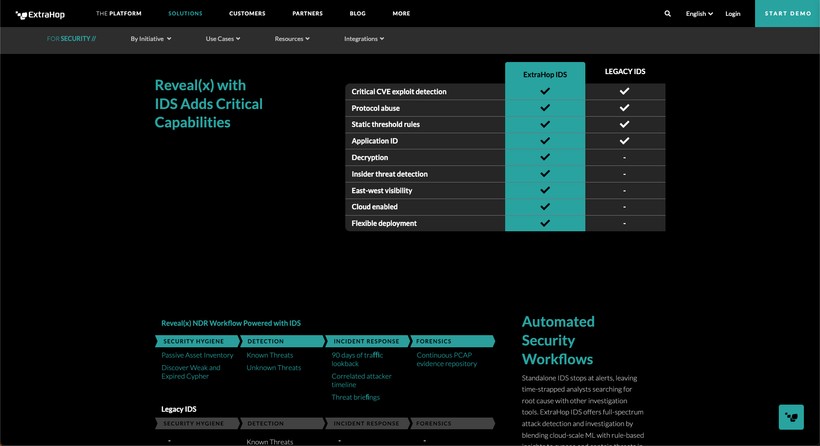Open the search magnifier icon
Viewport: 820px width, 446px height.
(x=667, y=14)
